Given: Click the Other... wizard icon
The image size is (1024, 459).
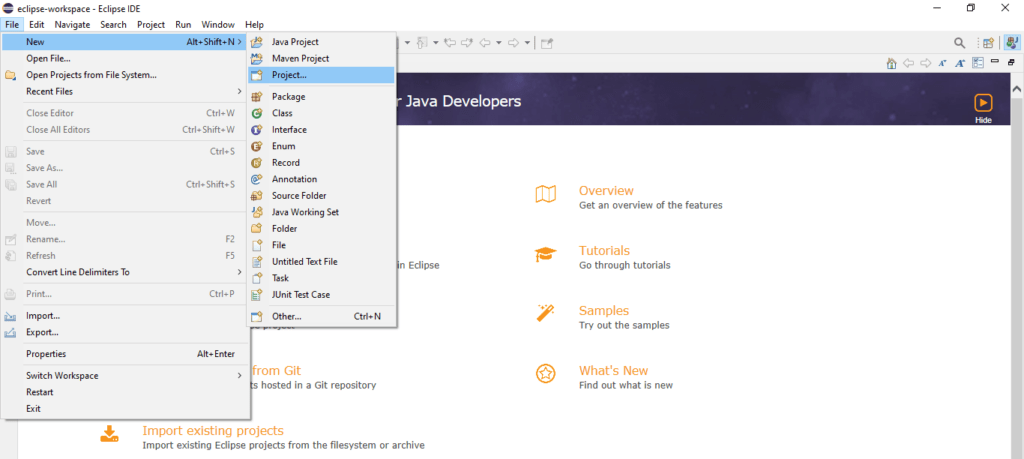Looking at the screenshot, I should (257, 317).
